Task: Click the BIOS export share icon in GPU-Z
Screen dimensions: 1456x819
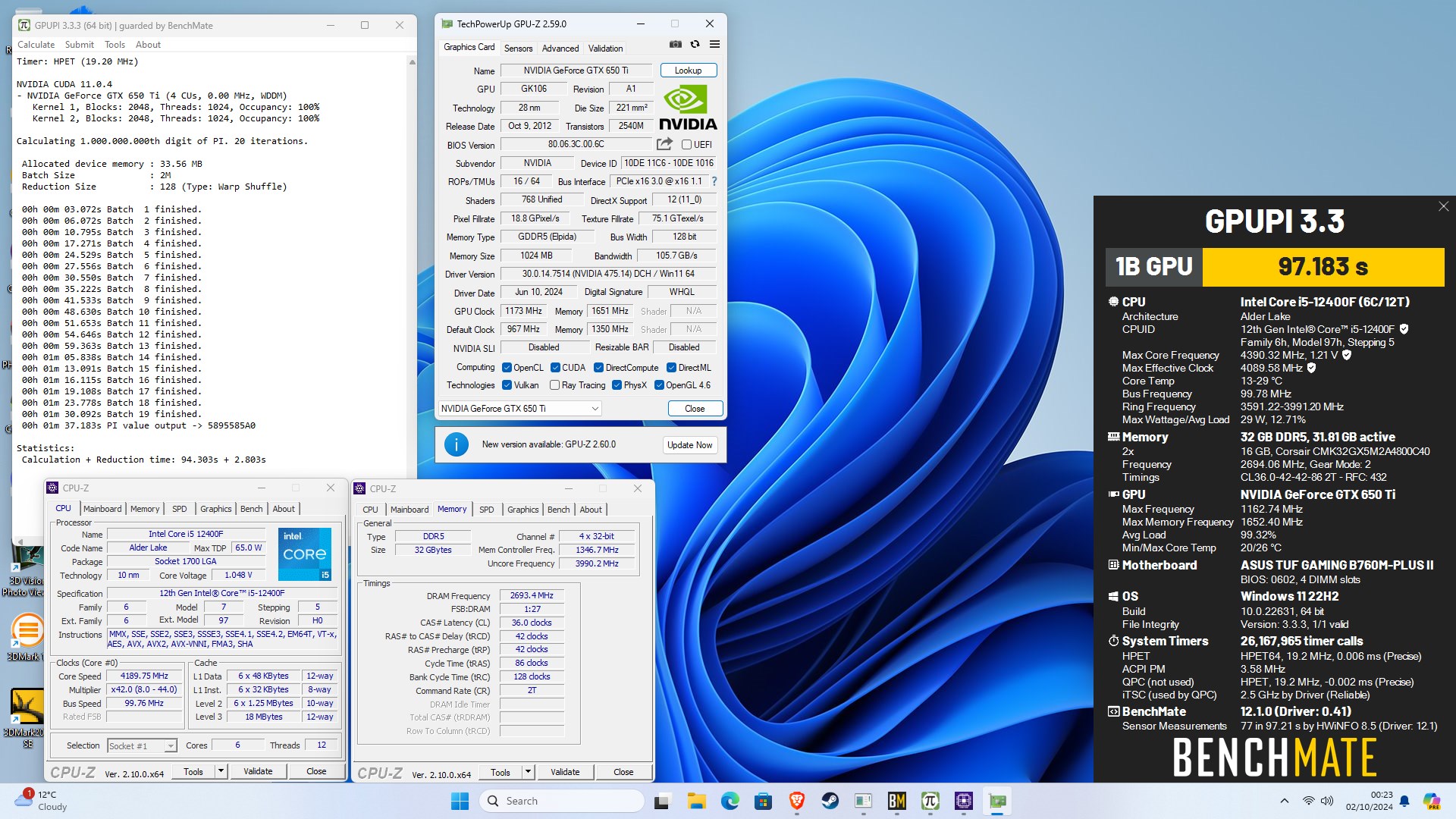Action: [x=665, y=144]
